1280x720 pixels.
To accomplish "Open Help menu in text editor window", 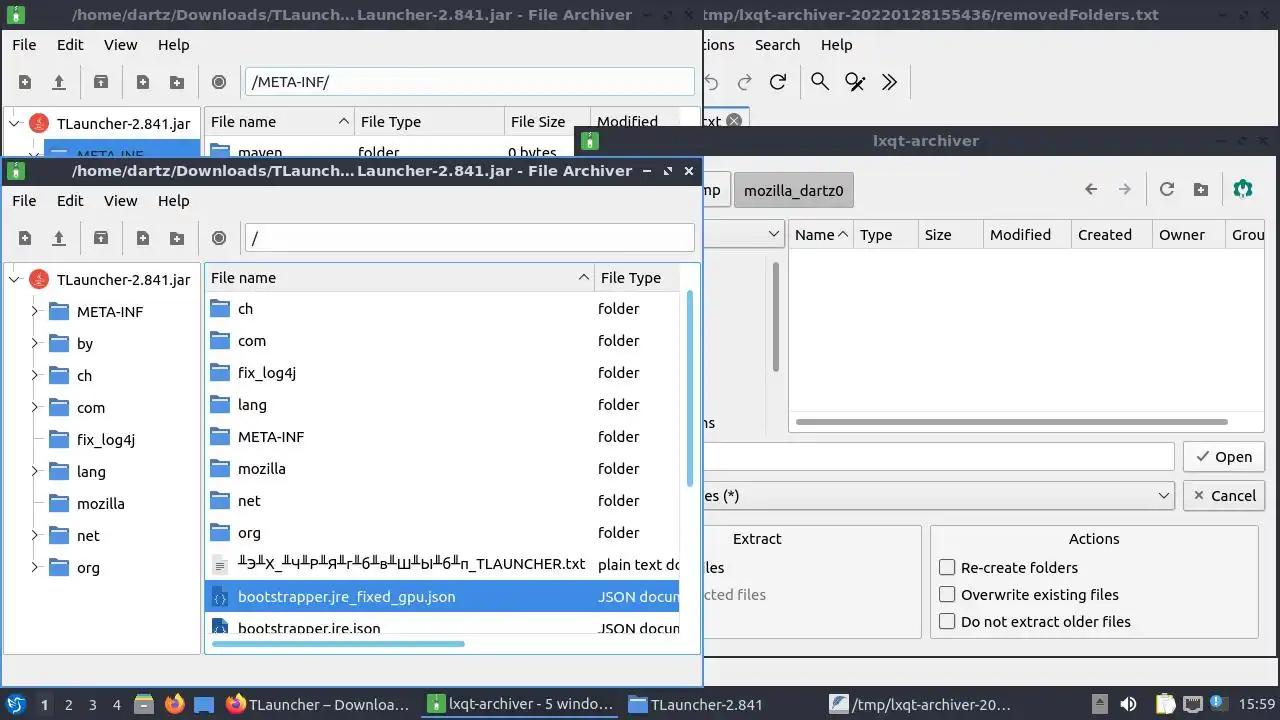I will click(836, 45).
